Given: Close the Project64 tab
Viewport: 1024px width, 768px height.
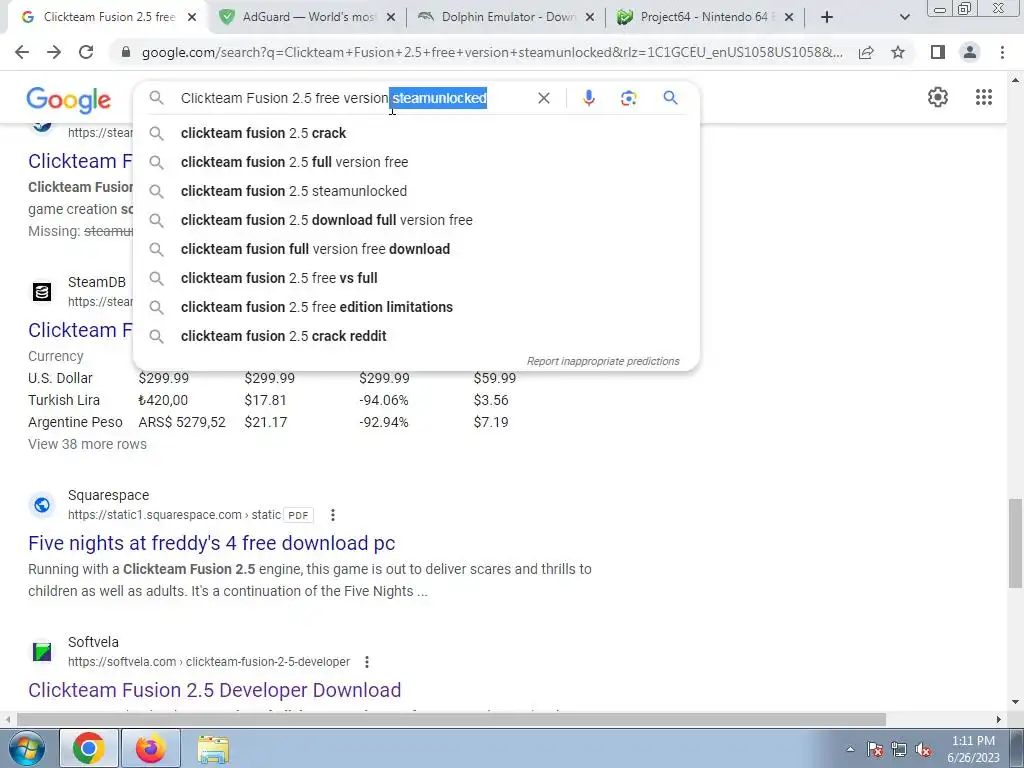Looking at the screenshot, I should point(789,18).
